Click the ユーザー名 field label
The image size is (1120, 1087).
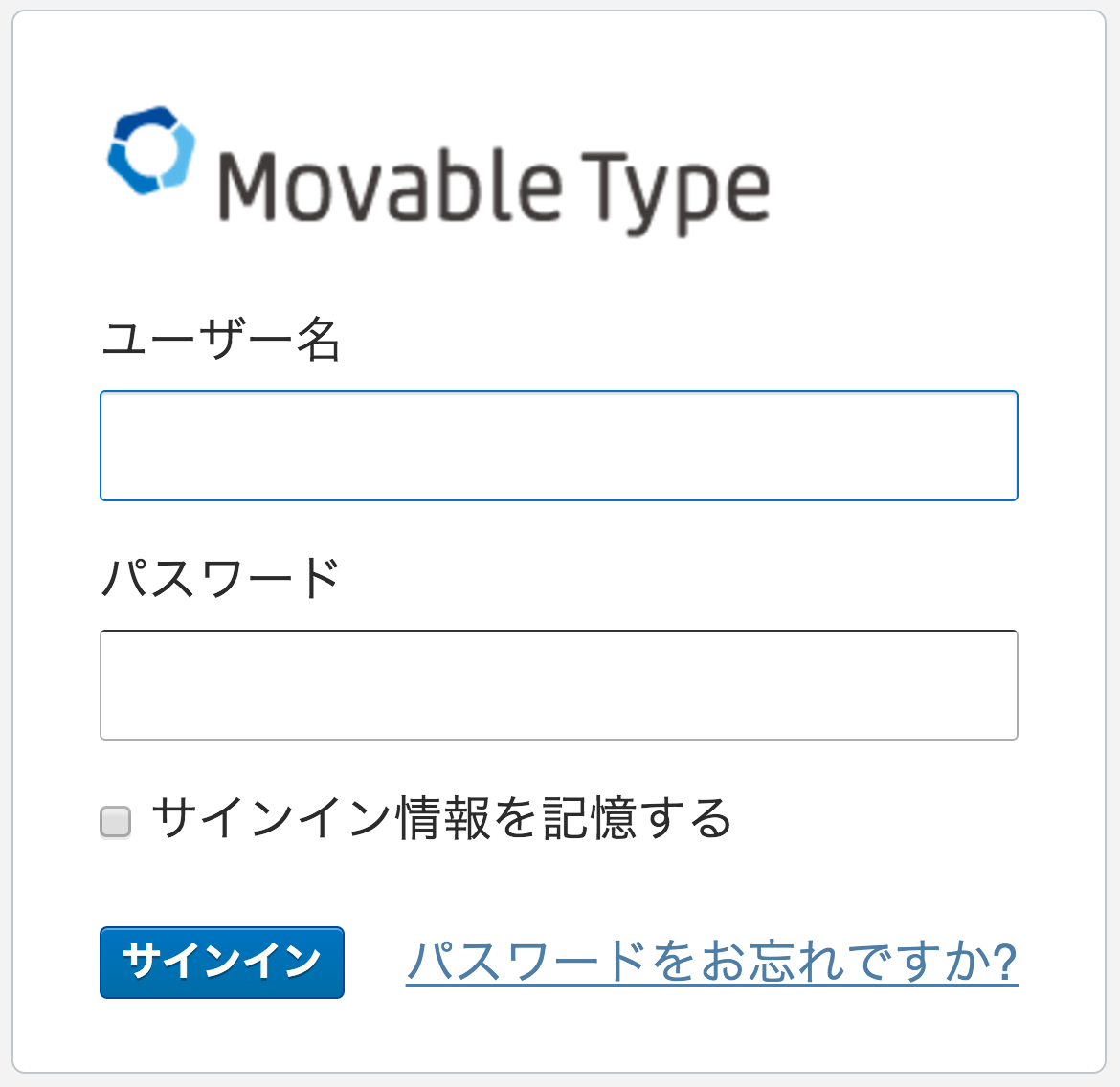[x=221, y=340]
